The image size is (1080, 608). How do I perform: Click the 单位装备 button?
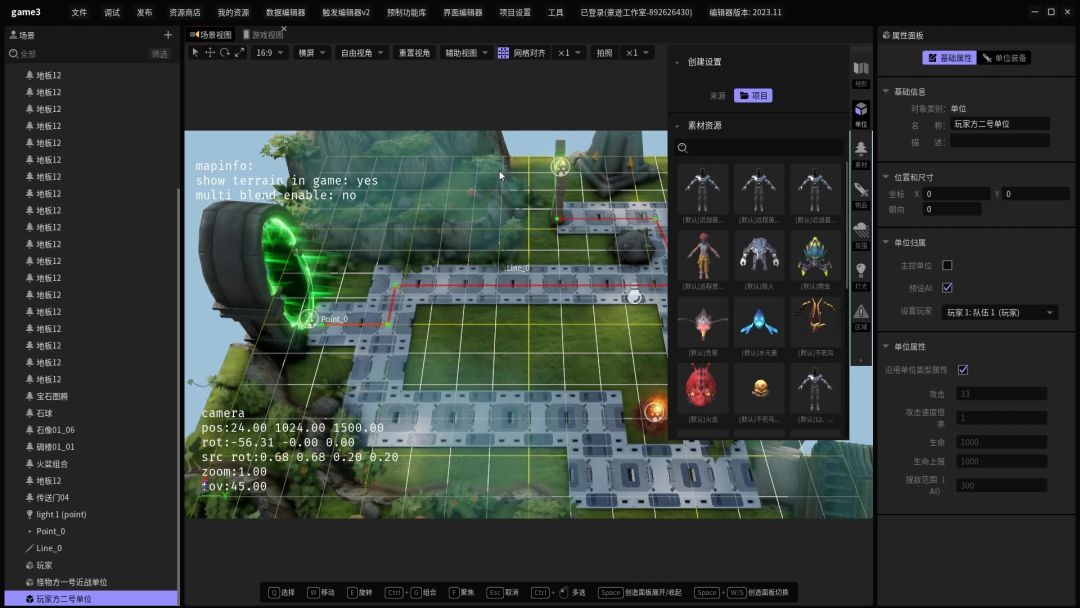(1005, 58)
